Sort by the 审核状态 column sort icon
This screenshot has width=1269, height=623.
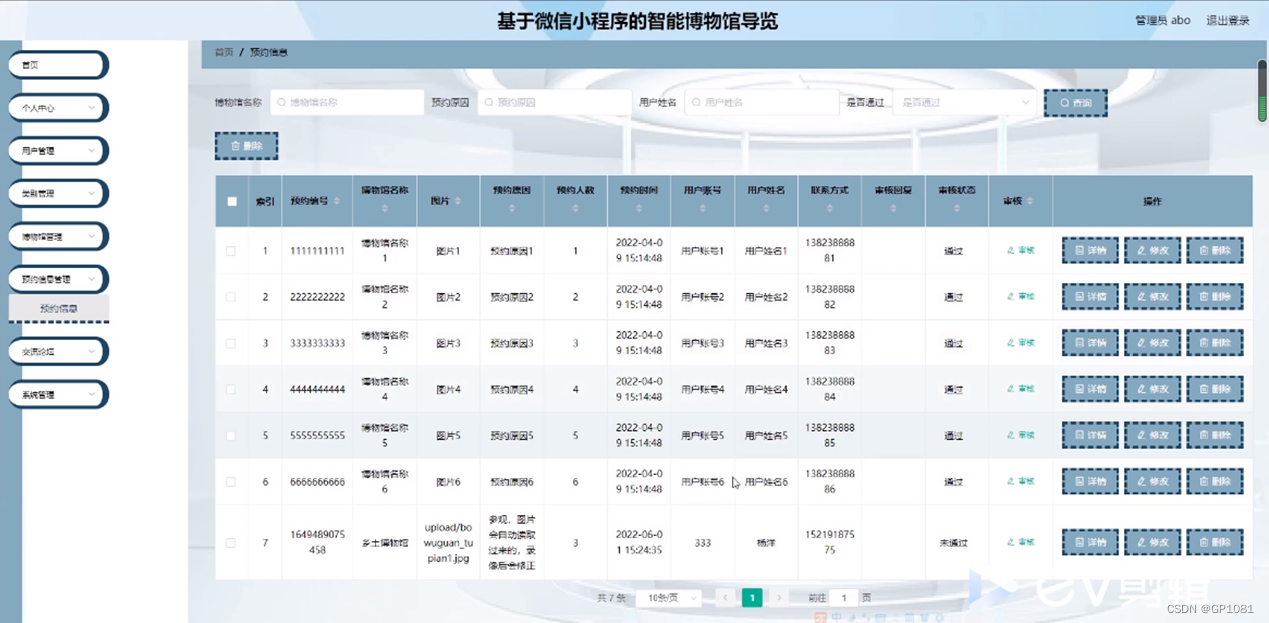pyautogui.click(x=957, y=209)
